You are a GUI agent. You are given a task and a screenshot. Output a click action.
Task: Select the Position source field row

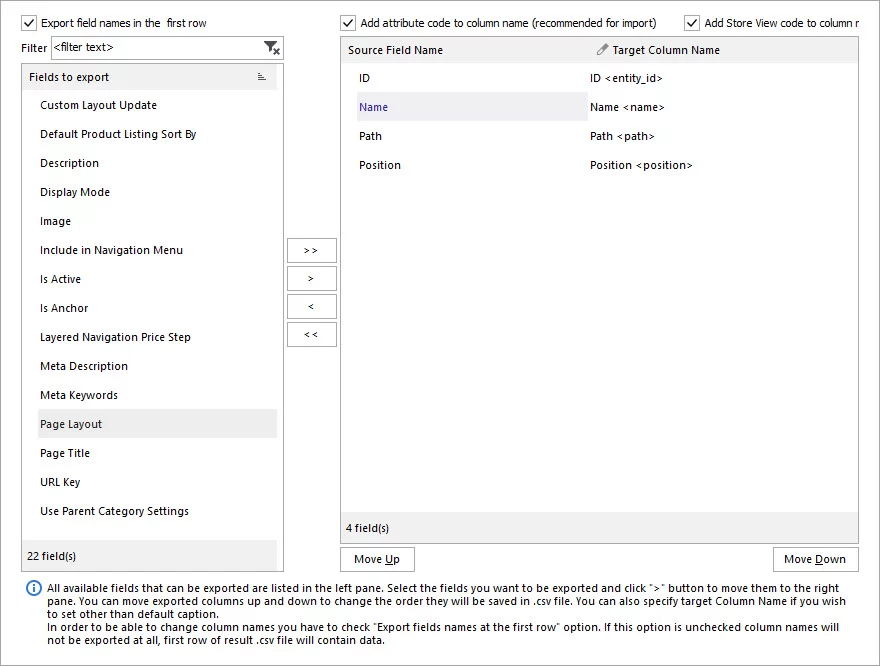[472, 166]
